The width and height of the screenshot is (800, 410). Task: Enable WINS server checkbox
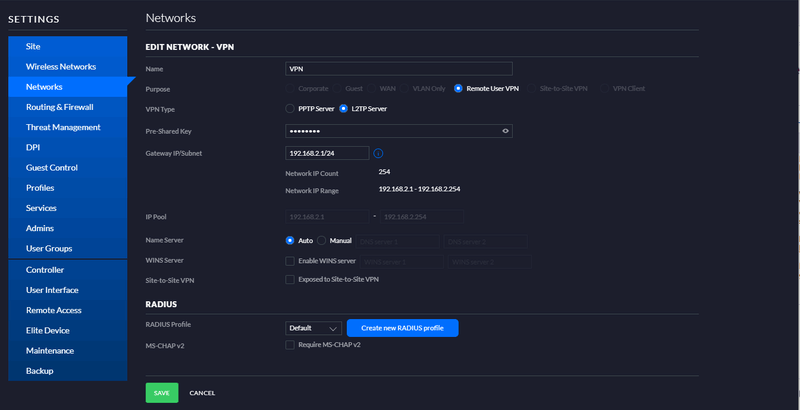[290, 261]
